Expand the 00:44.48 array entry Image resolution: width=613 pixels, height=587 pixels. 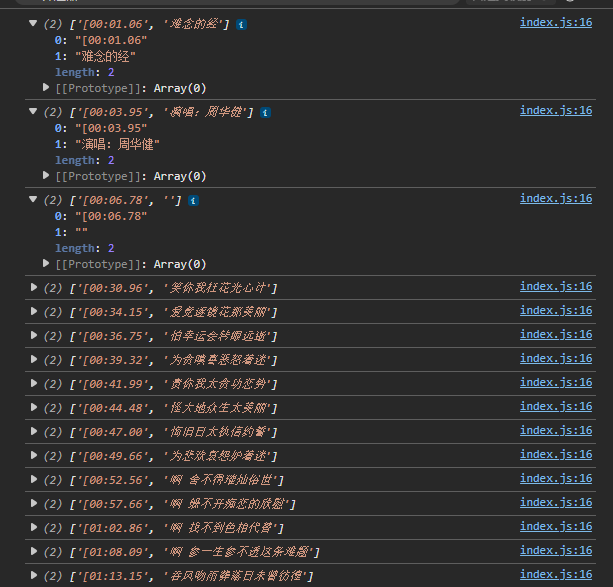(34, 407)
